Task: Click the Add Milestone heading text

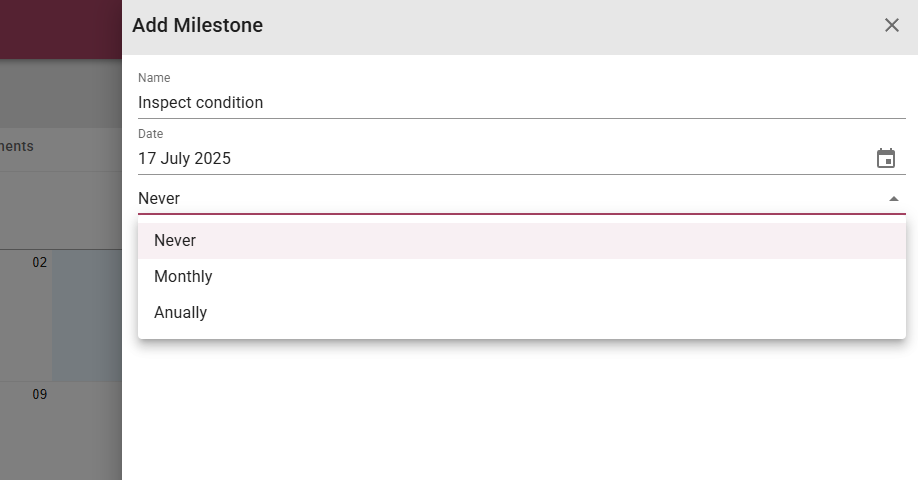Action: point(197,25)
